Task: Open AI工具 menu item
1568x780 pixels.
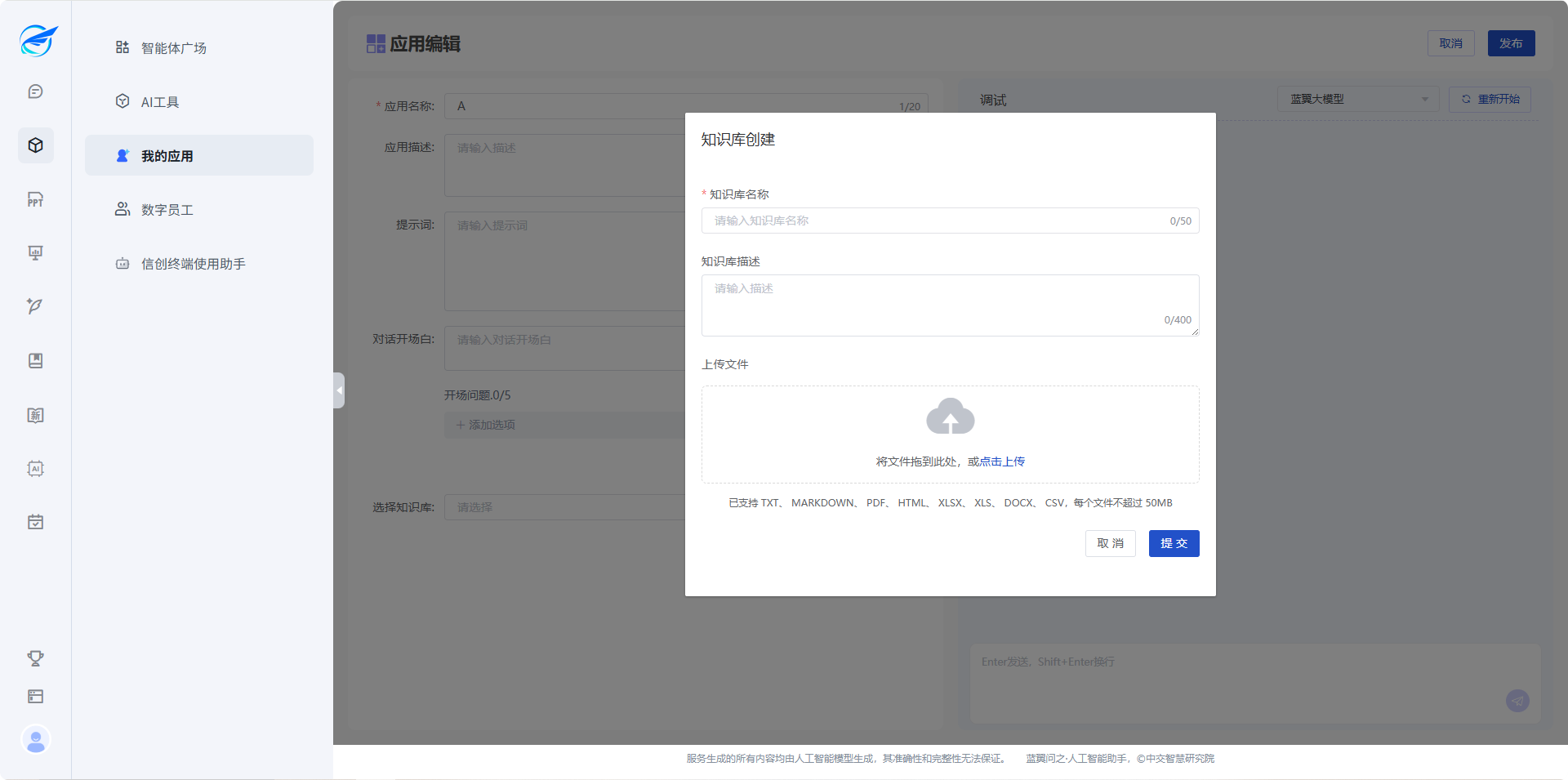Action: 199,101
